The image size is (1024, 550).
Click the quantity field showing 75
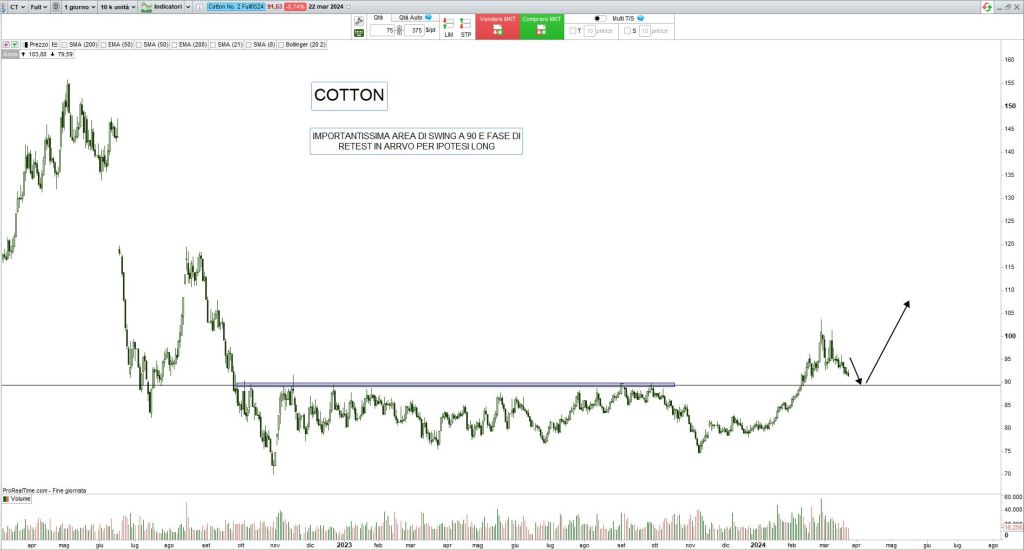(x=382, y=31)
